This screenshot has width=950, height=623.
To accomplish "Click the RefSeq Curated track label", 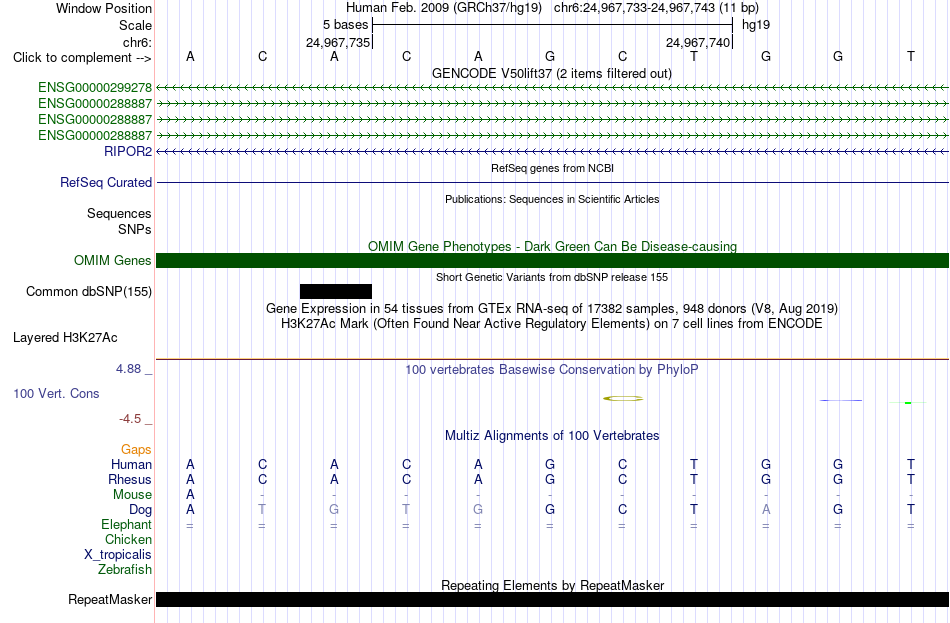I will pyautogui.click(x=106, y=182).
